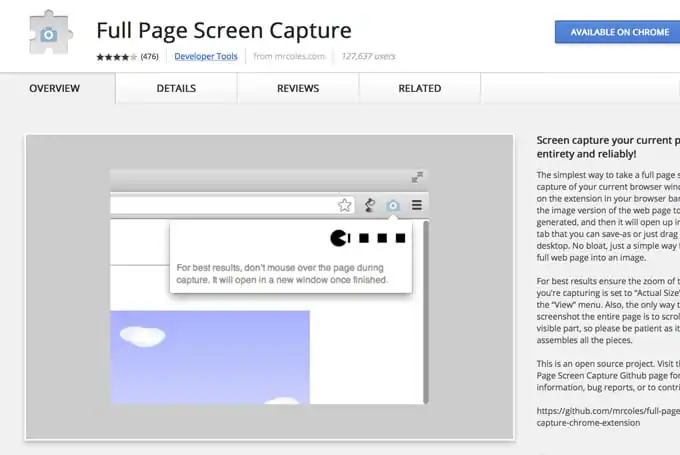680x455 pixels.
Task: Open the Details tab
Action: [176, 88]
